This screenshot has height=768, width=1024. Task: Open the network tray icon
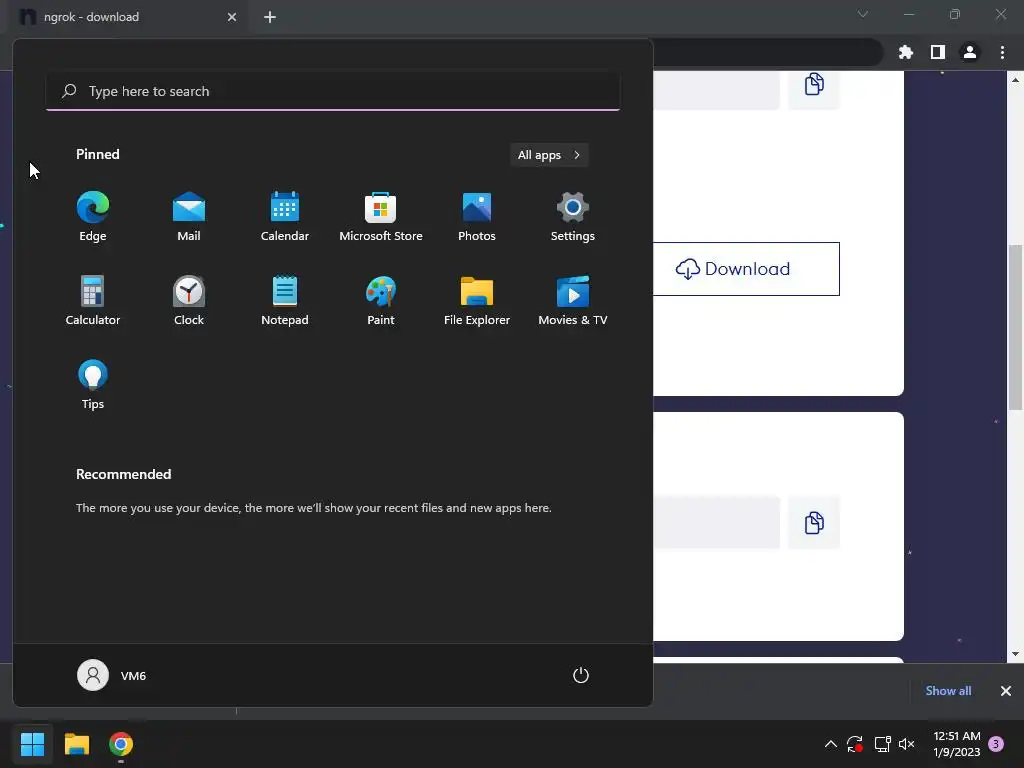pos(882,744)
